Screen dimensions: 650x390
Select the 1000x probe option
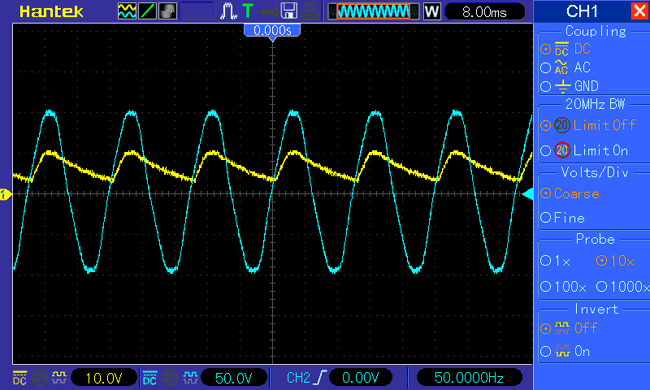pyautogui.click(x=623, y=286)
